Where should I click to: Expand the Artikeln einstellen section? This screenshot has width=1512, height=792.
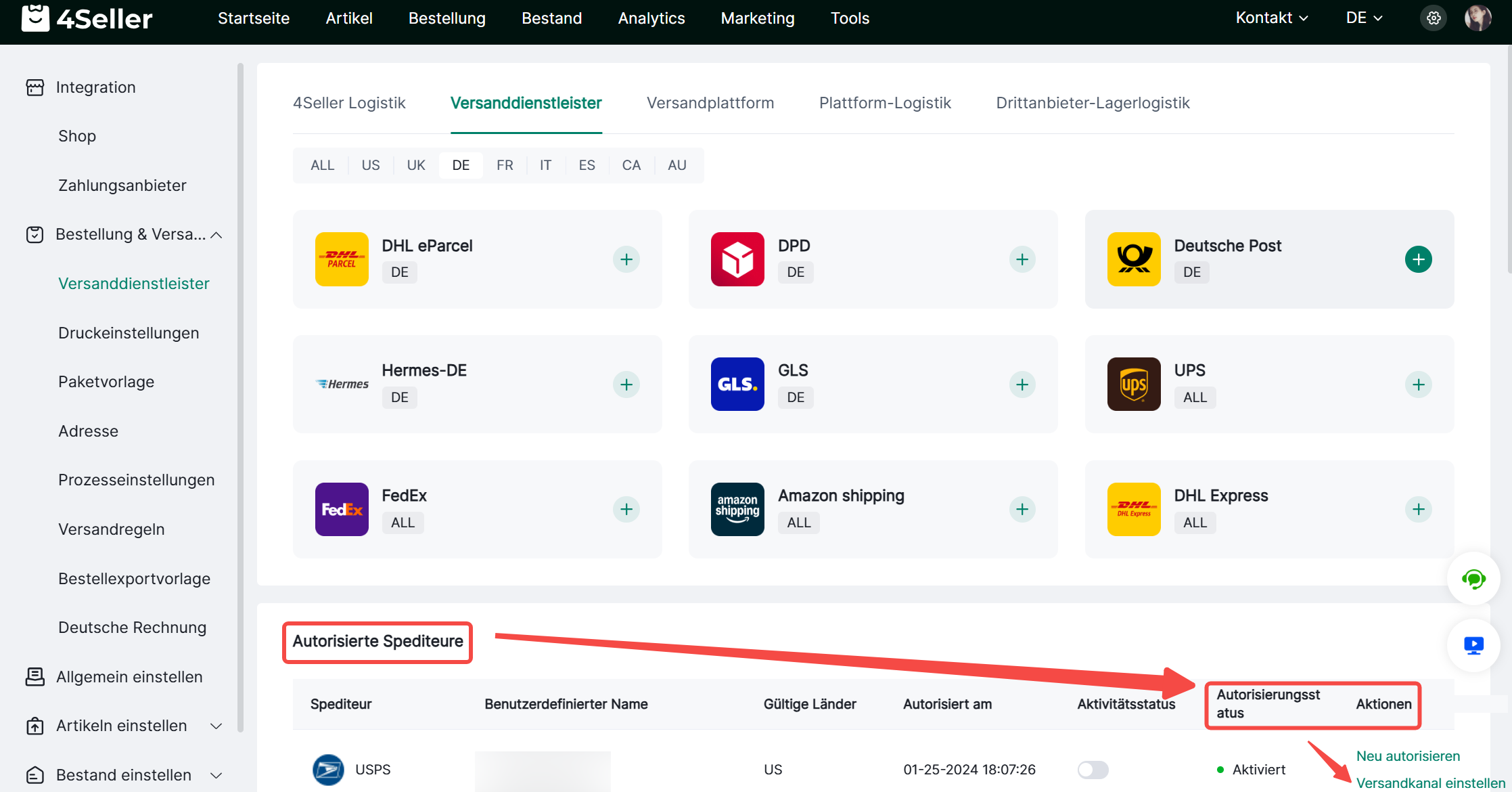[216, 726]
